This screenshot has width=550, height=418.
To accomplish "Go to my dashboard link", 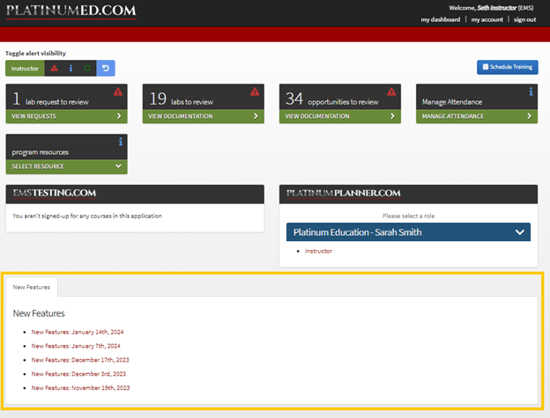I will (x=441, y=20).
